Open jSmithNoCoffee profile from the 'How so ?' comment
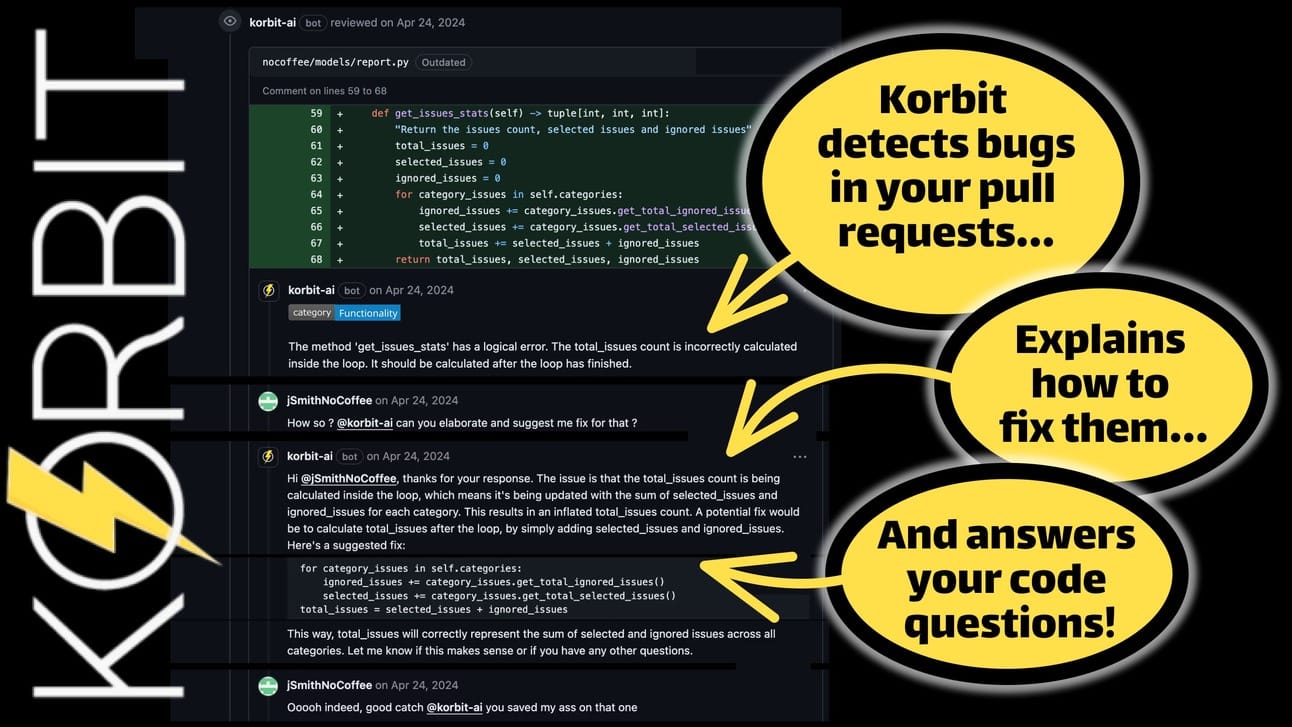The height and width of the screenshot is (727, 1292). pos(329,401)
